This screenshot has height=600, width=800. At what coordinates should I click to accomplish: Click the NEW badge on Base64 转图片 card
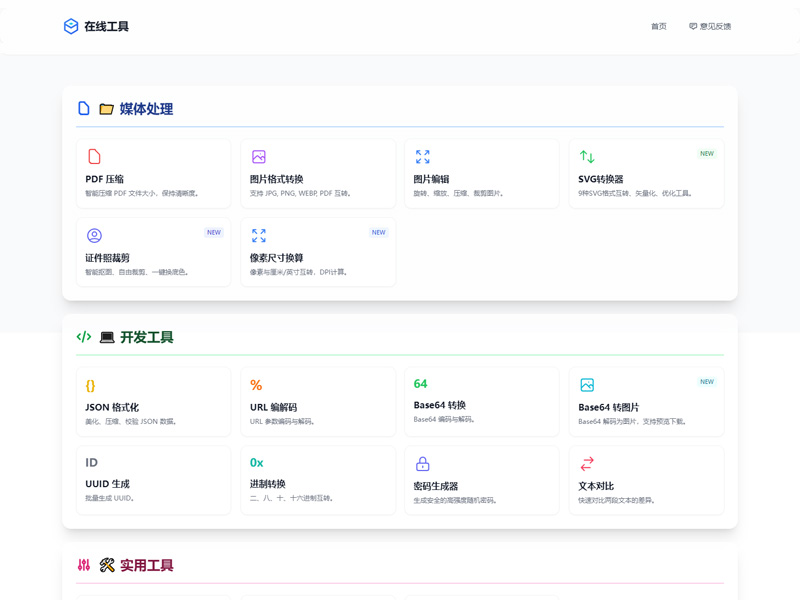(x=707, y=382)
